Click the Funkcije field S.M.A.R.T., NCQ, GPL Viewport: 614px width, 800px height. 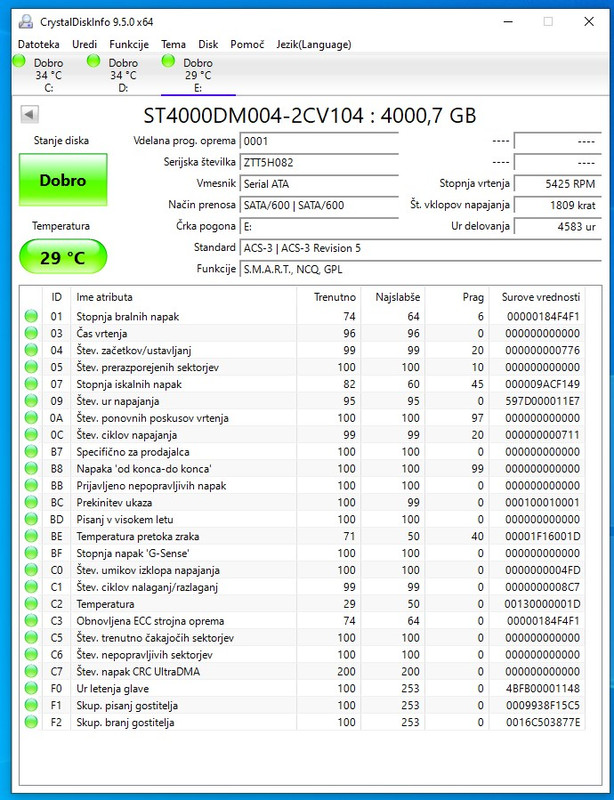pyautogui.click(x=421, y=269)
